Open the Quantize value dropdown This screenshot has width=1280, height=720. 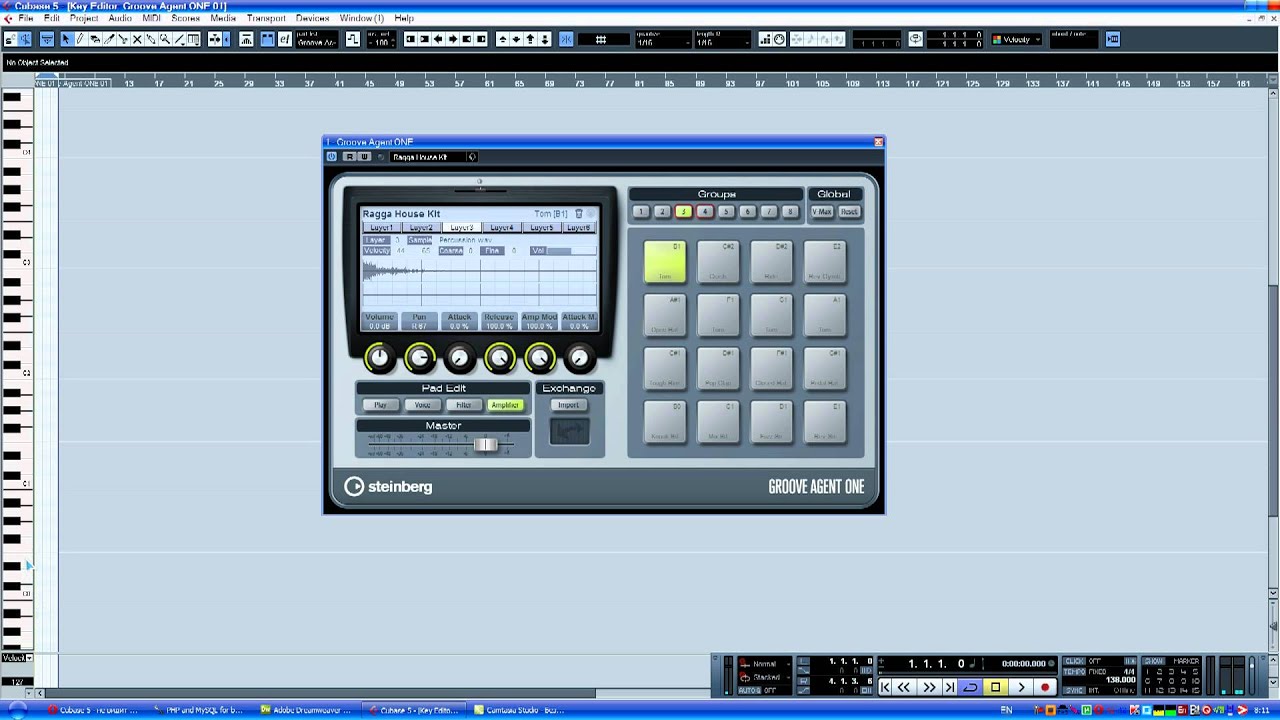[665, 39]
